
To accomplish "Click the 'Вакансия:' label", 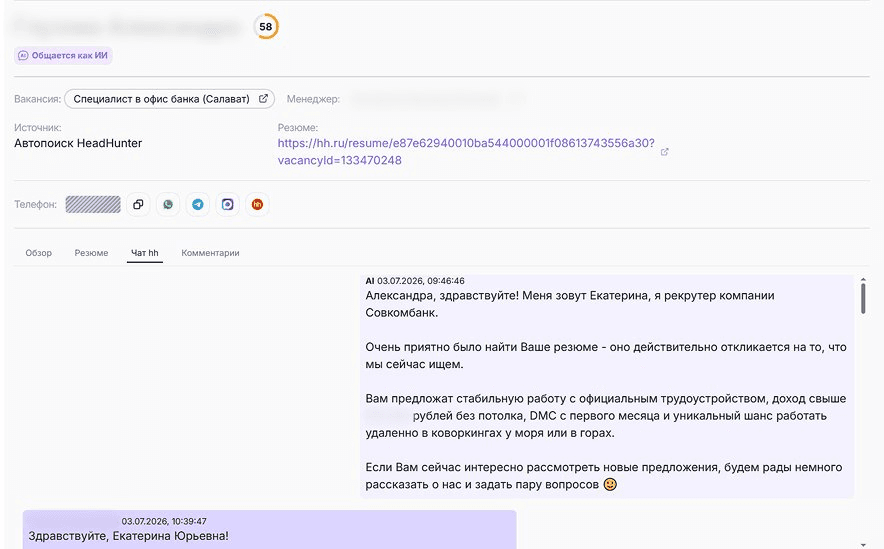I will pos(37,99).
